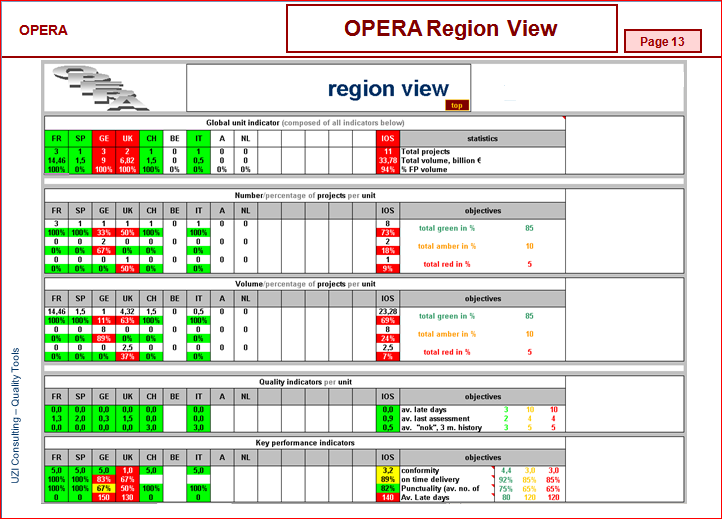This screenshot has width=722, height=519.
Task: Click red IOS header in Global unit indicator
Action: click(x=389, y=138)
